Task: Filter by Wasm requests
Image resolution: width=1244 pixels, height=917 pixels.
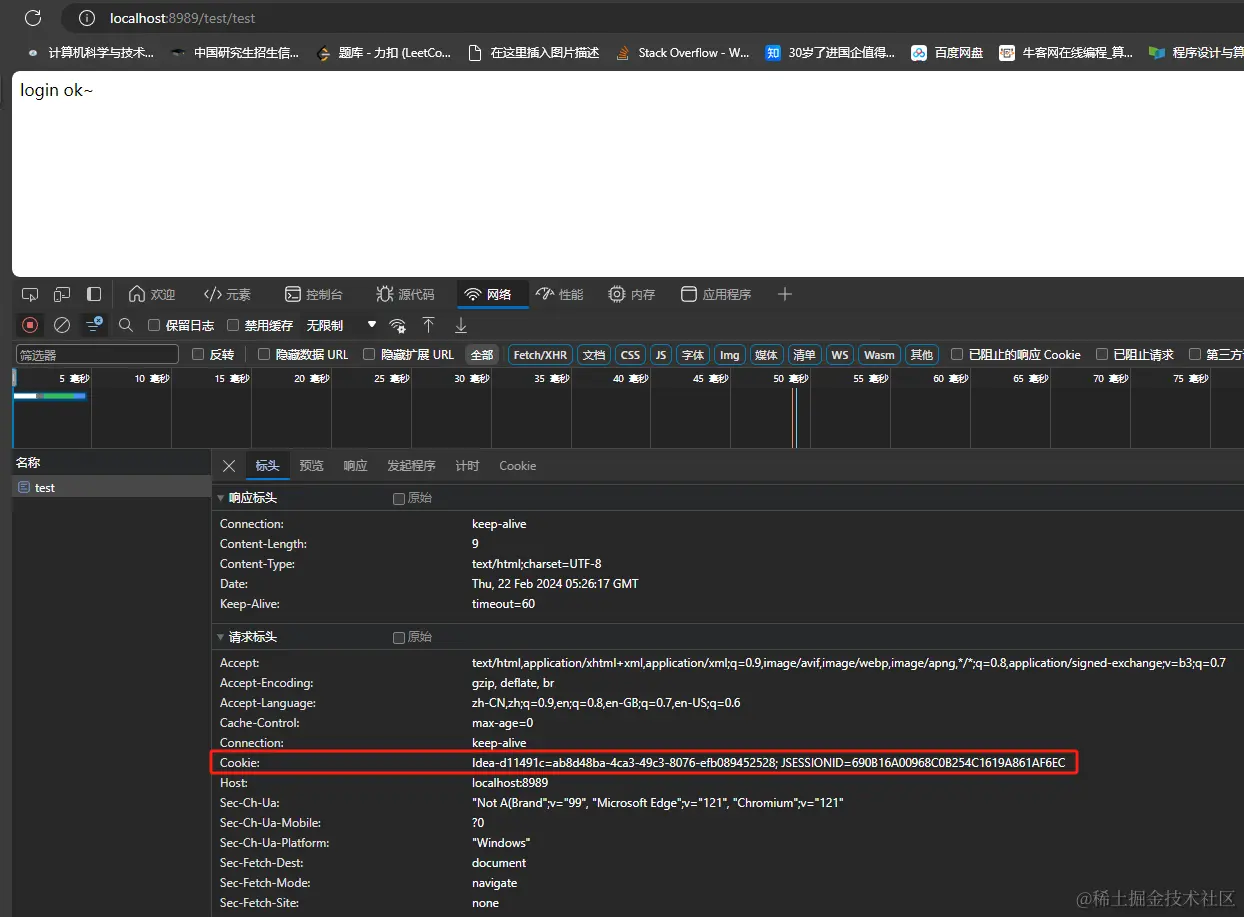Action: click(879, 354)
